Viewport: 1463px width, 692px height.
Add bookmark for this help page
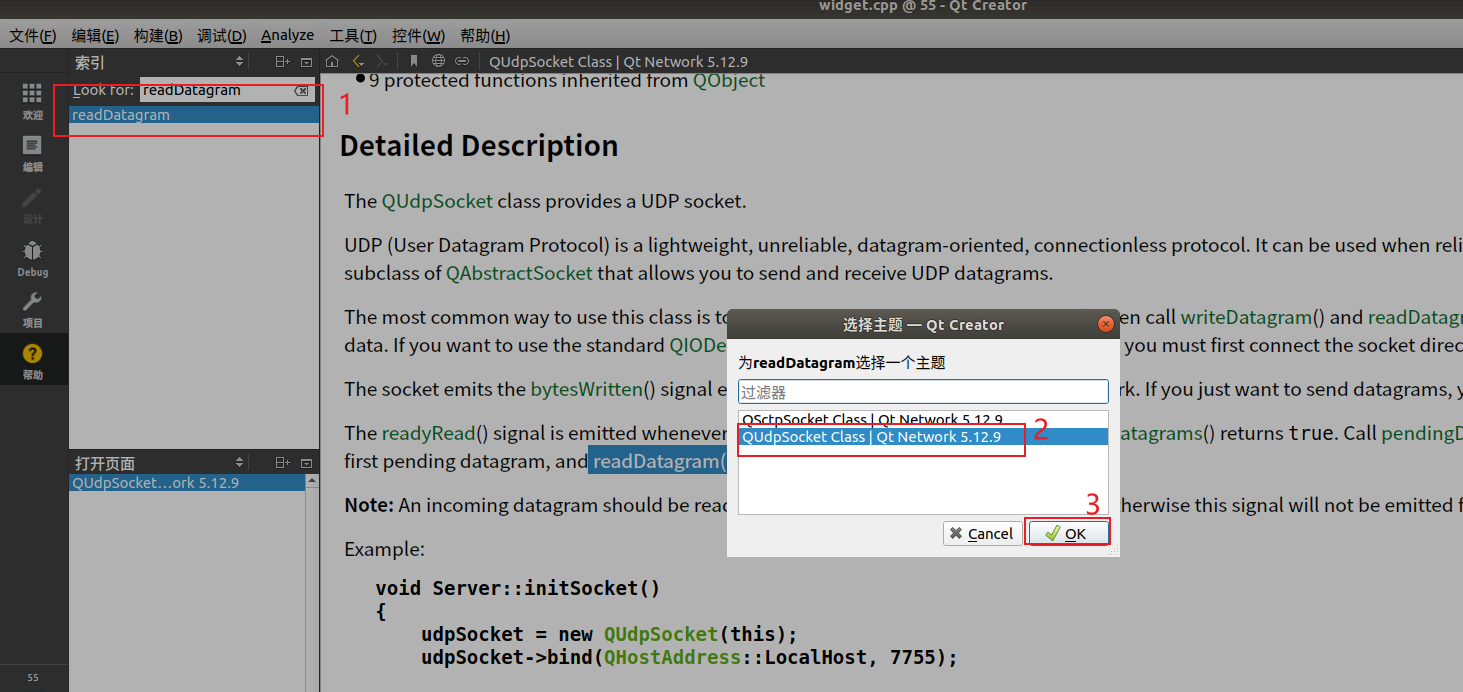(414, 62)
